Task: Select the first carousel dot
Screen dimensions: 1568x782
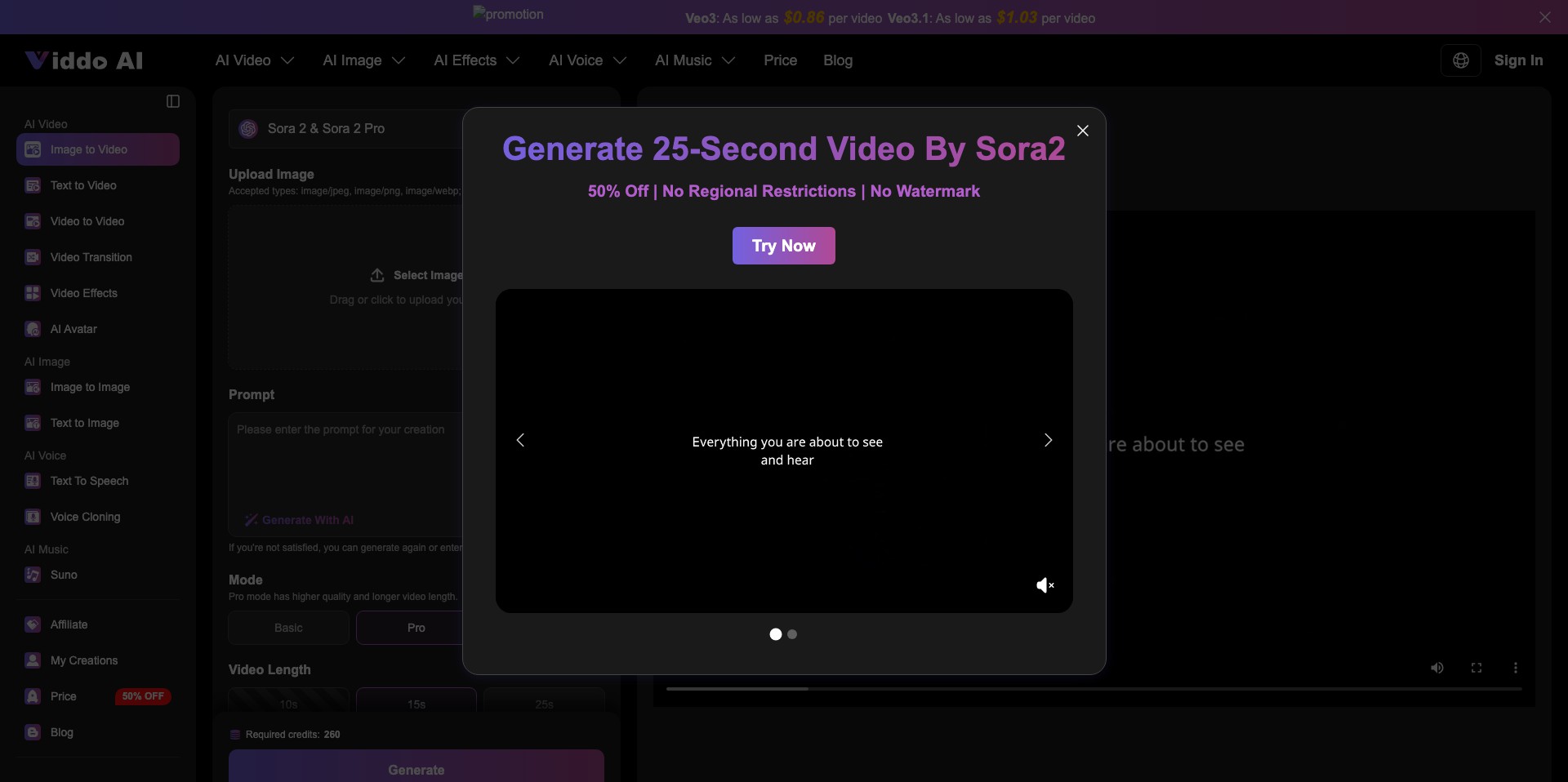Action: tap(776, 634)
